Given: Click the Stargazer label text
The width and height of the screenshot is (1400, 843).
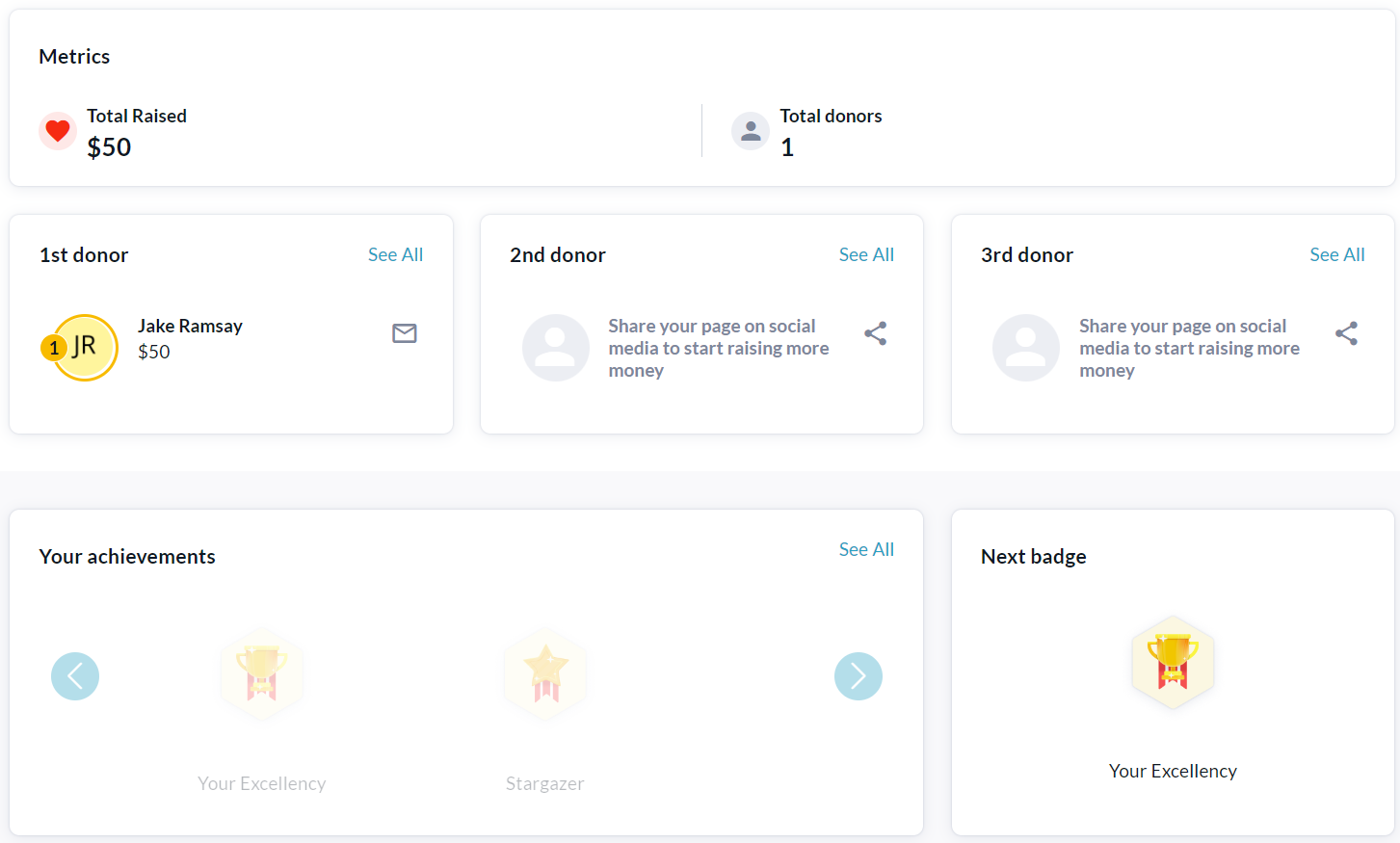Looking at the screenshot, I should (545, 783).
